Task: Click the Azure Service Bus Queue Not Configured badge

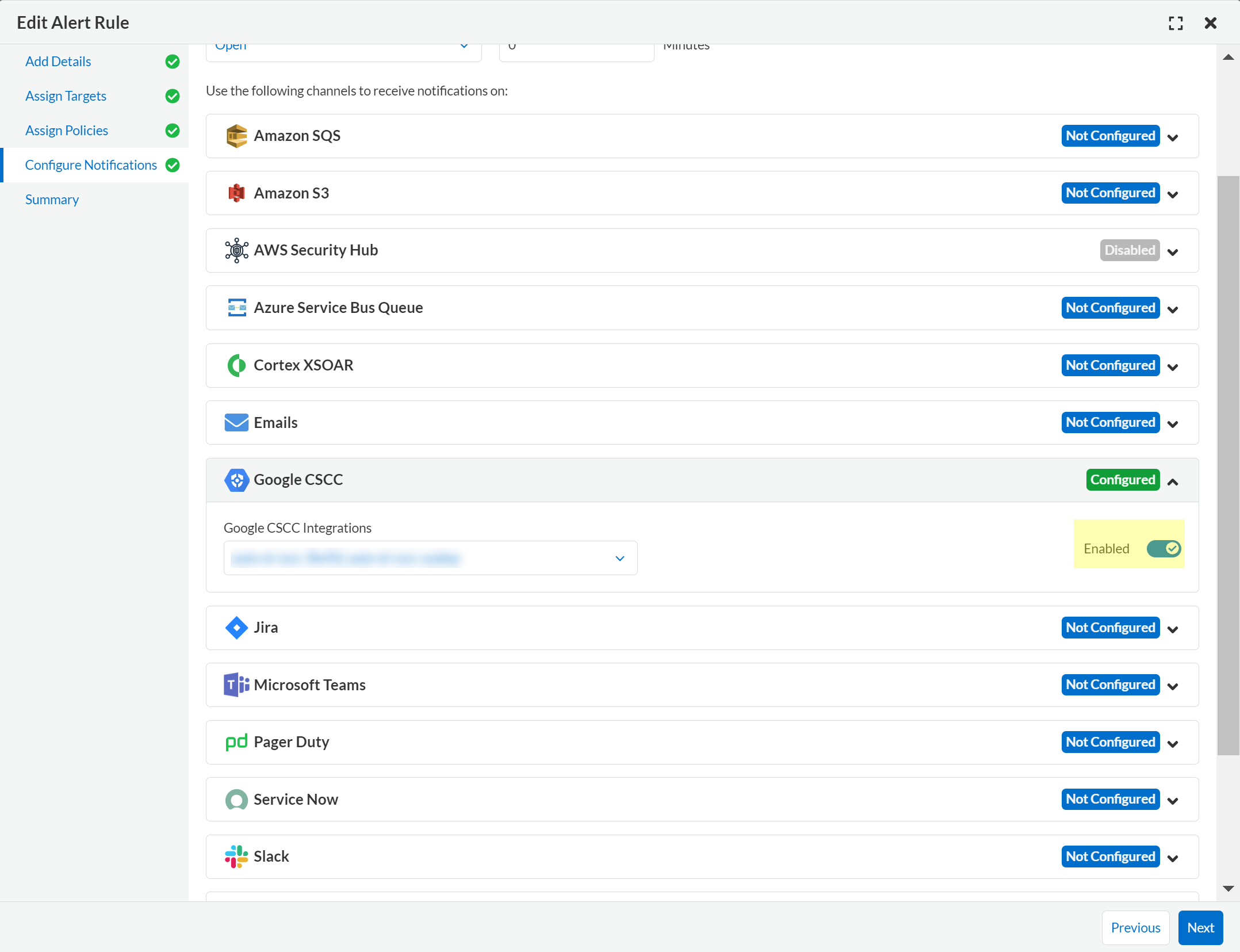Action: 1111,308
